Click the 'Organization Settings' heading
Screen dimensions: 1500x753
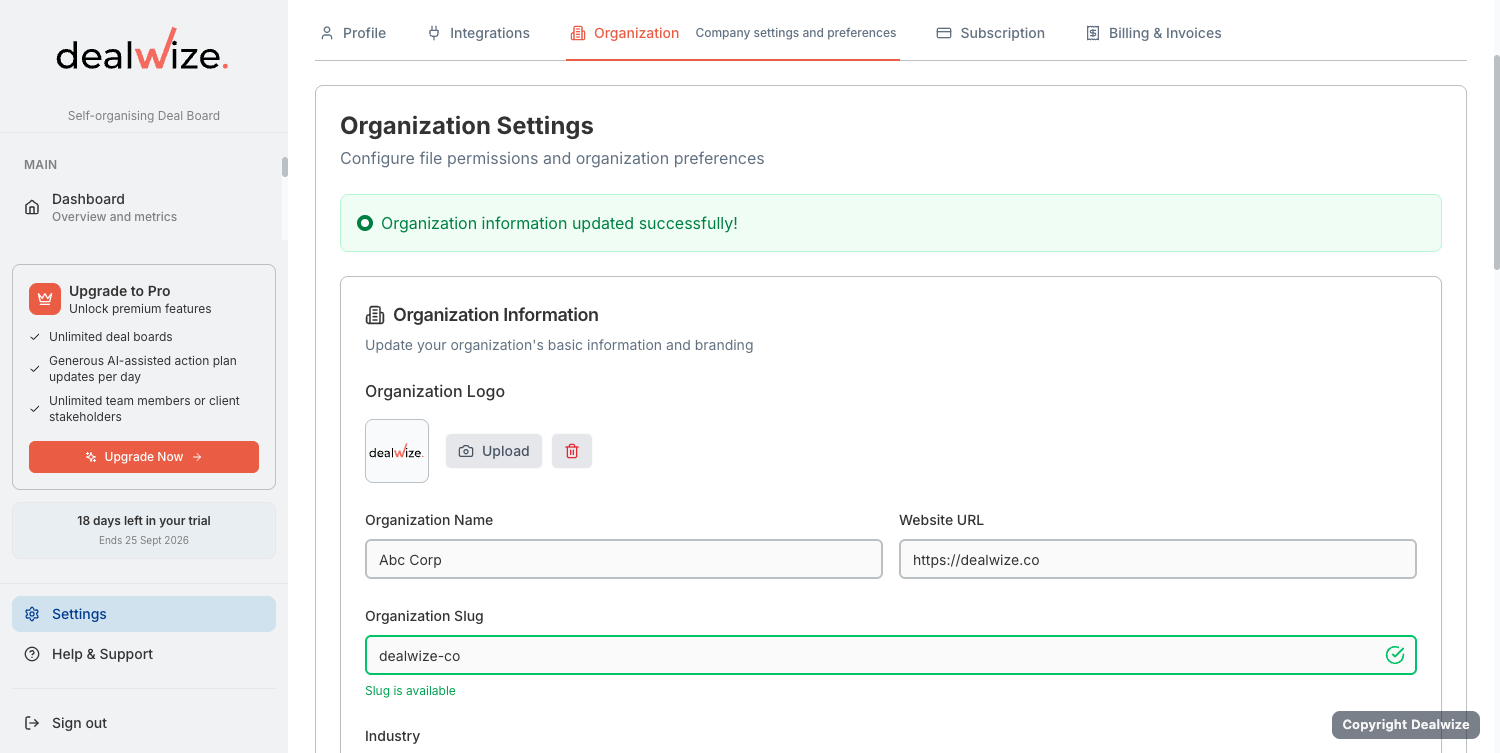pos(467,126)
